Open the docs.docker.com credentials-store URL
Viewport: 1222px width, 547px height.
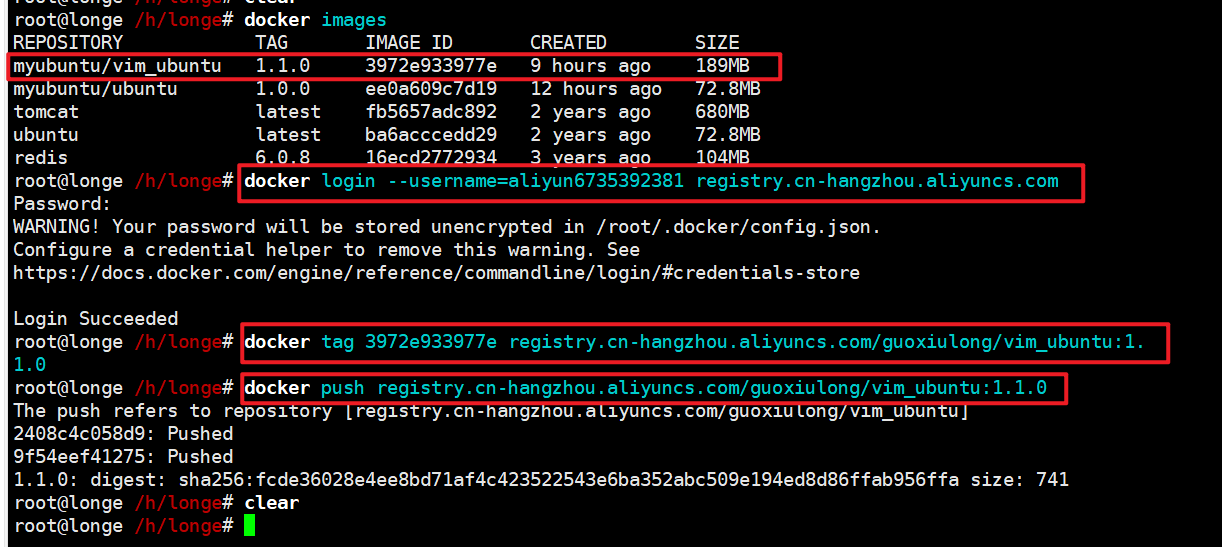(x=436, y=273)
